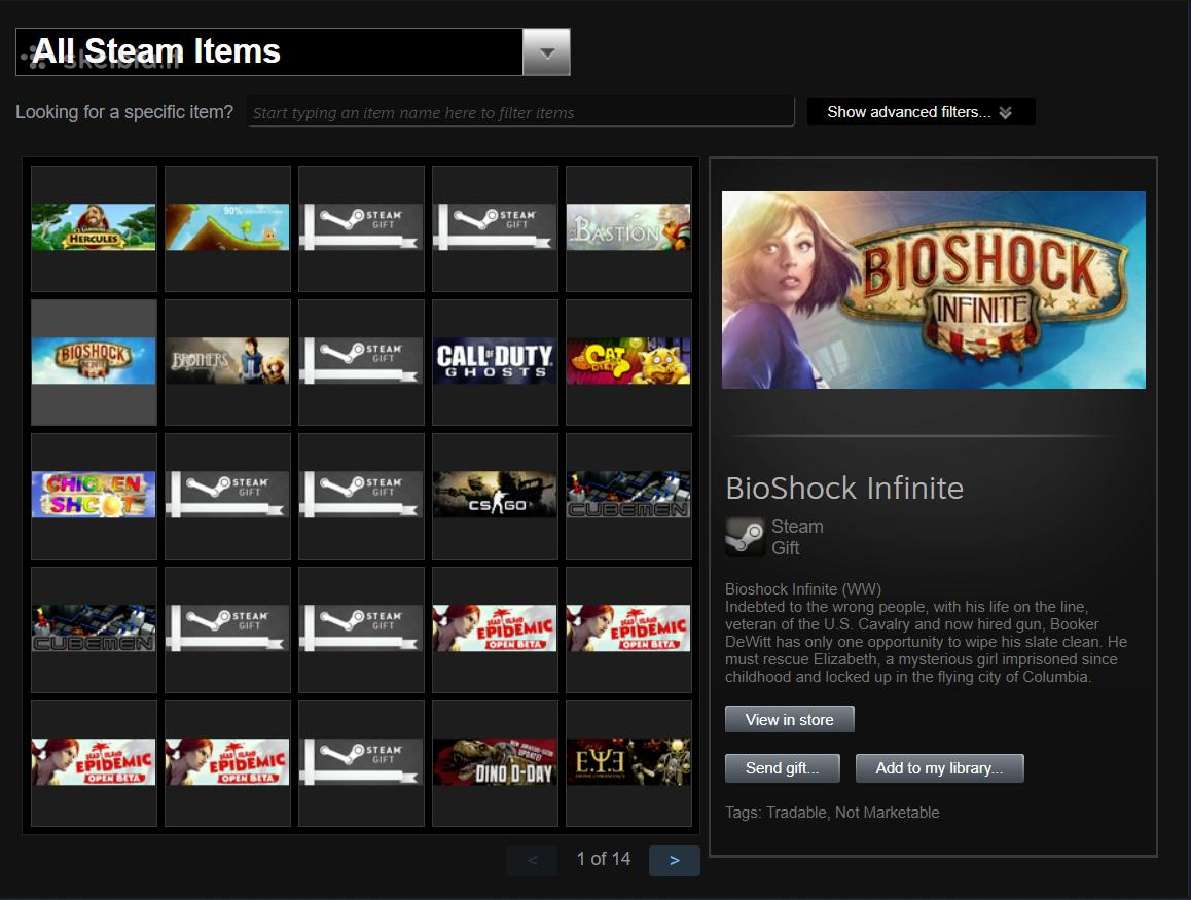This screenshot has height=900, width=1191.
Task: Select the Hercules game item
Action: [93, 228]
